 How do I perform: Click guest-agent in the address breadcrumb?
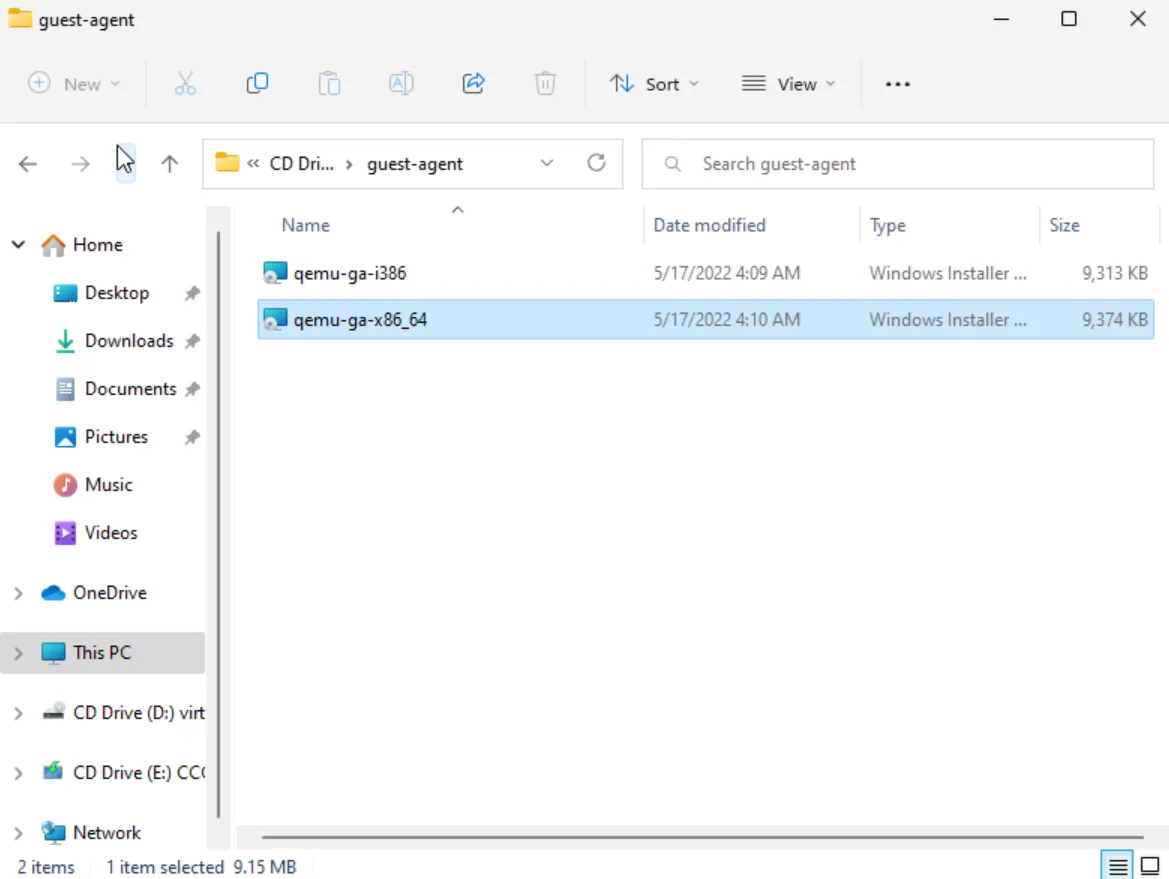tap(416, 162)
